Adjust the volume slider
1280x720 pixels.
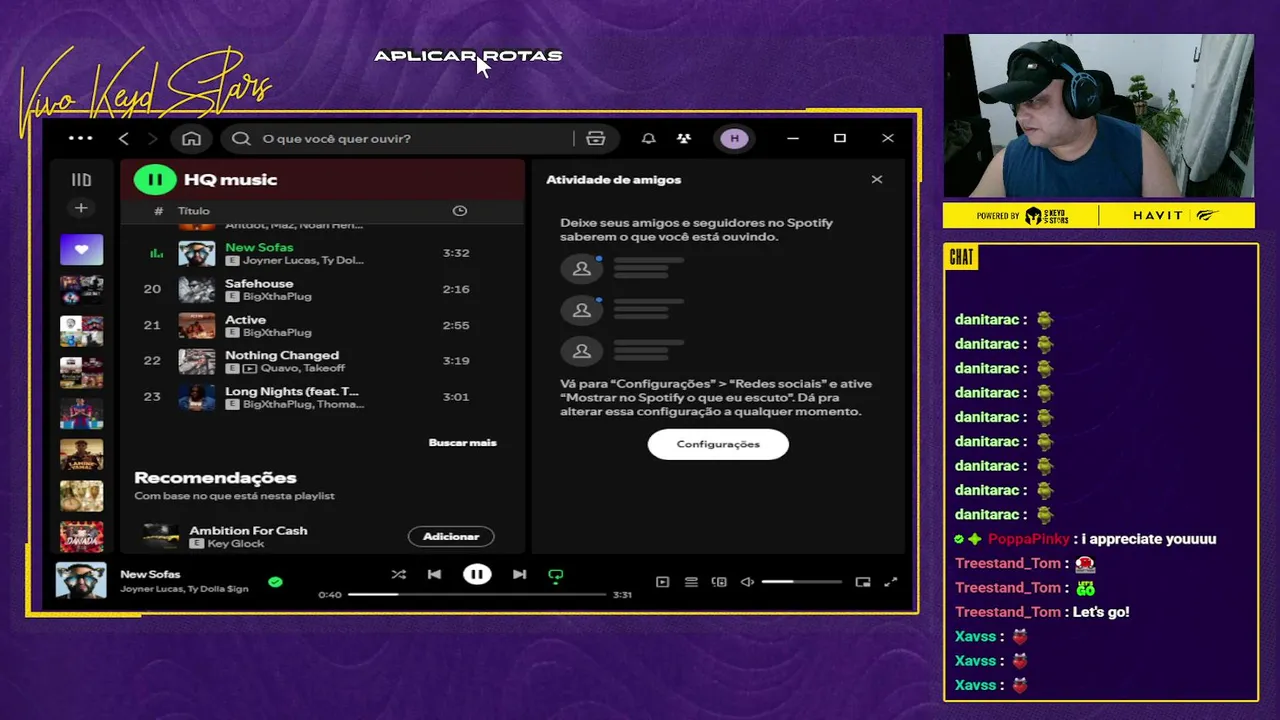pyautogui.click(x=801, y=582)
